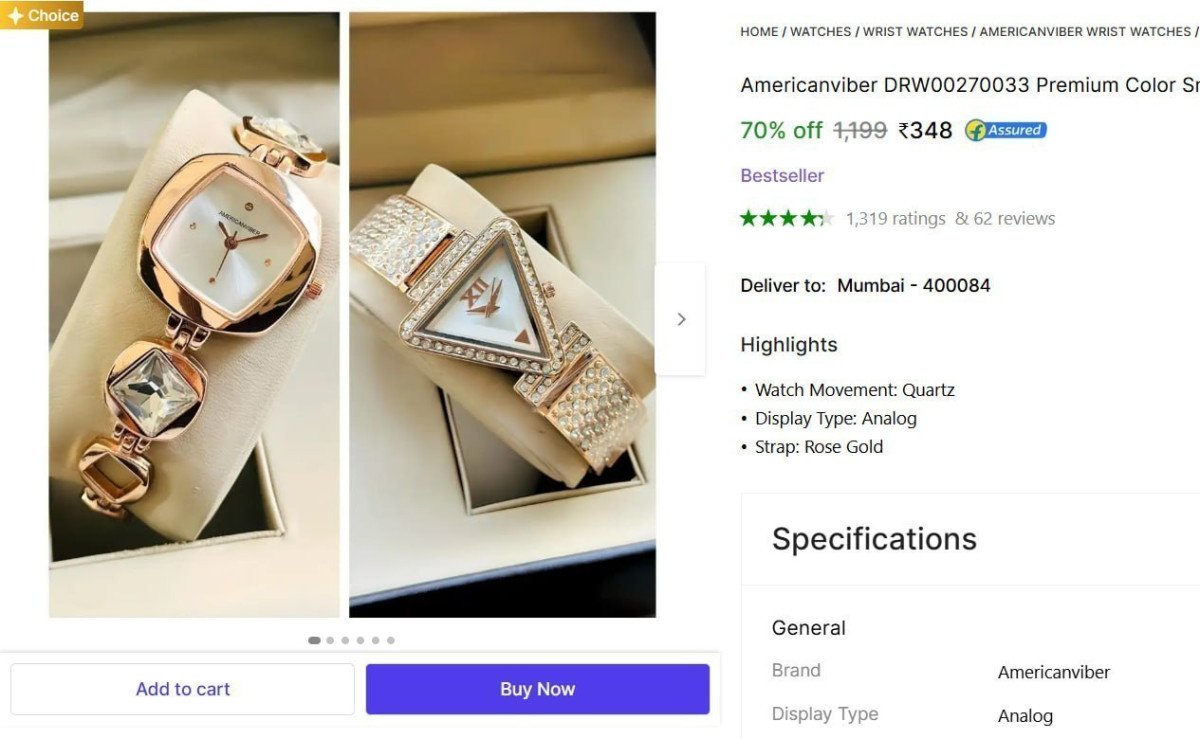Open the Bestseller link
The height and width of the screenshot is (739, 1200).
tap(782, 175)
